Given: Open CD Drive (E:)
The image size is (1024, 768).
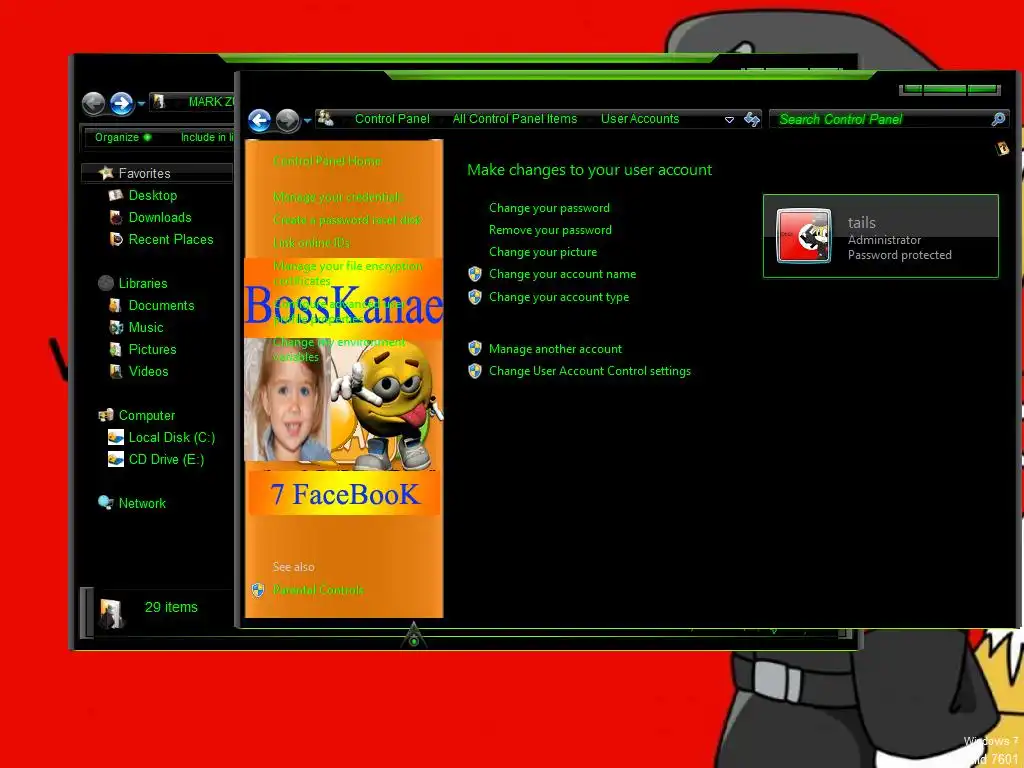Looking at the screenshot, I should click(167, 460).
